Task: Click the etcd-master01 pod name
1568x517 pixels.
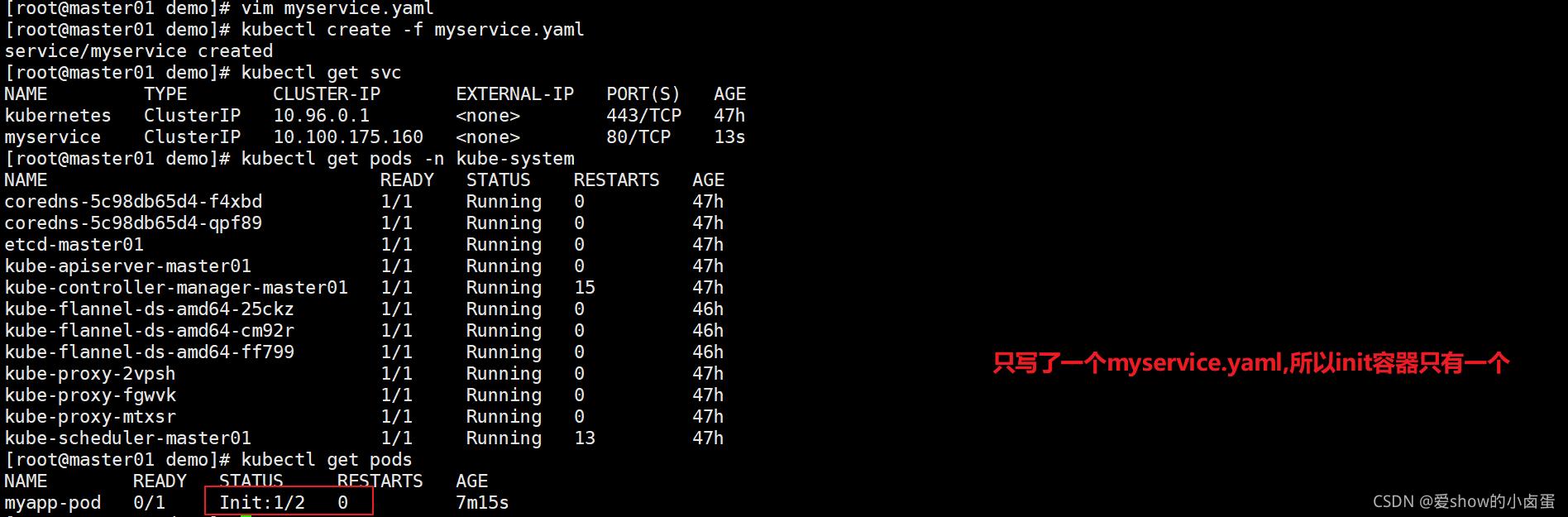Action: click(74, 244)
